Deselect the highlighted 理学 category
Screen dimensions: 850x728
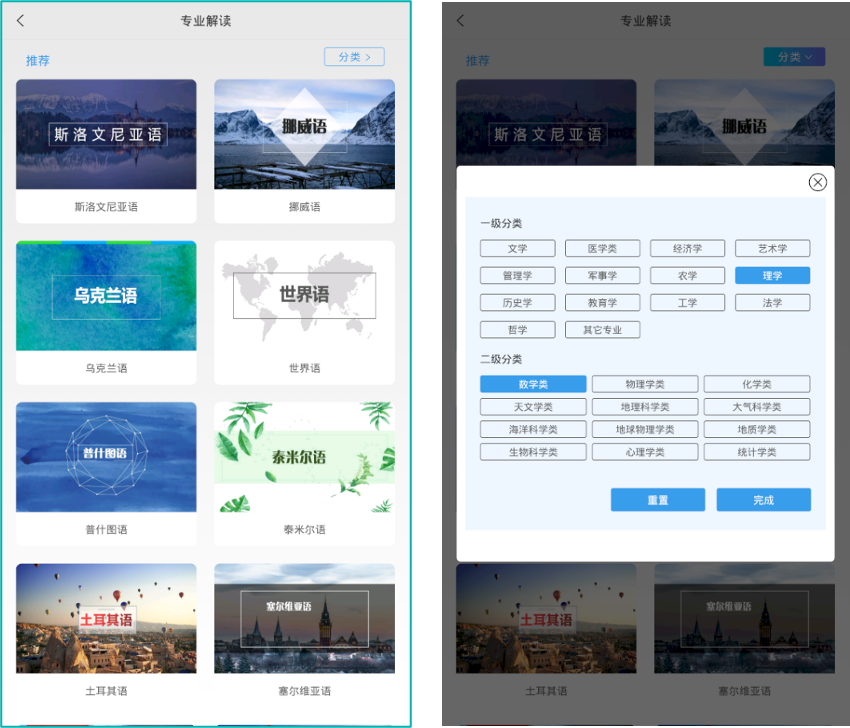point(772,275)
